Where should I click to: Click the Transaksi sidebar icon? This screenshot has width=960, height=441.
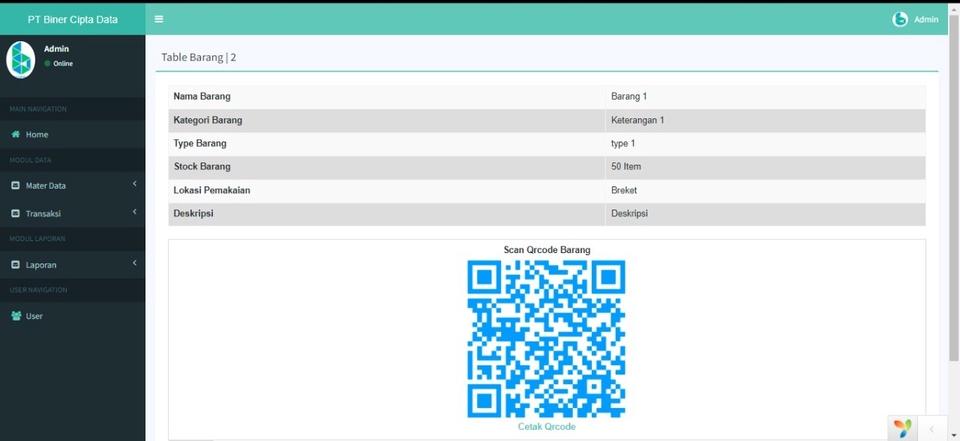pos(16,214)
